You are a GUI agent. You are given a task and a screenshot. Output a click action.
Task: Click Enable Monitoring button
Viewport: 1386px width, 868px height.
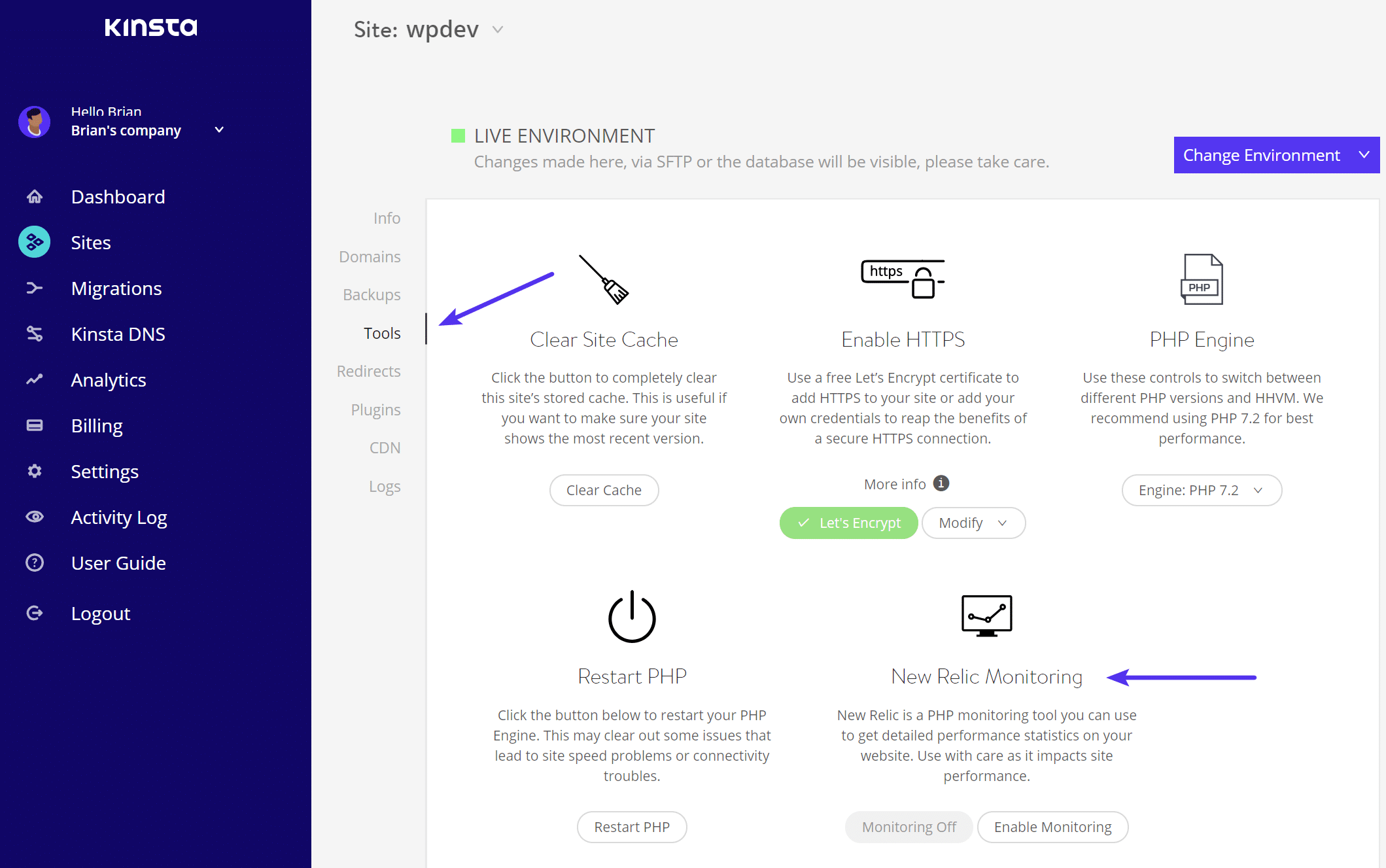coord(1052,827)
